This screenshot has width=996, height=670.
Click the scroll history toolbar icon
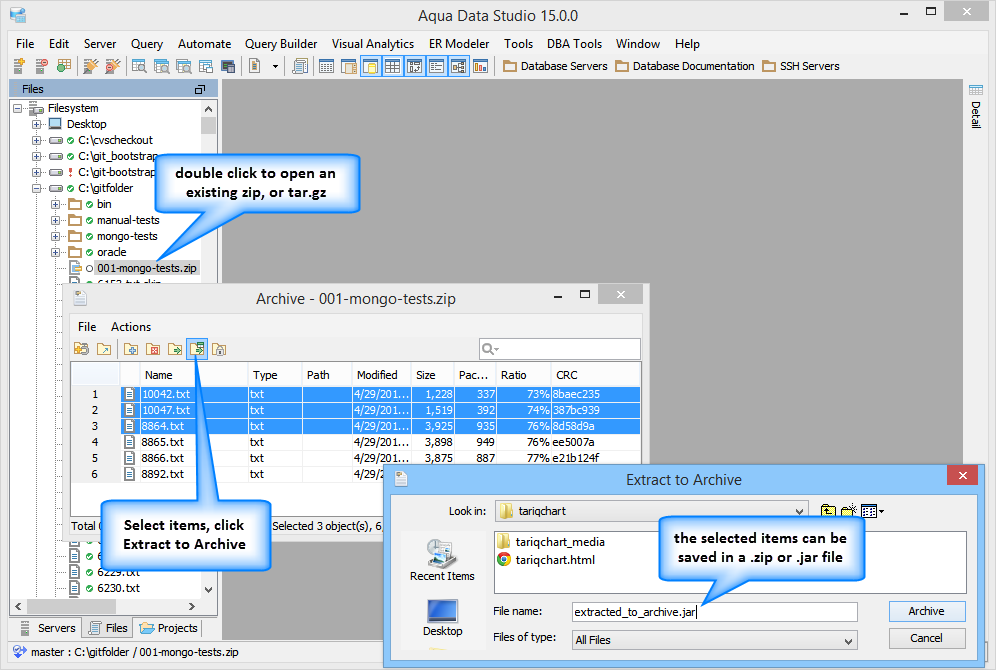tap(300, 66)
